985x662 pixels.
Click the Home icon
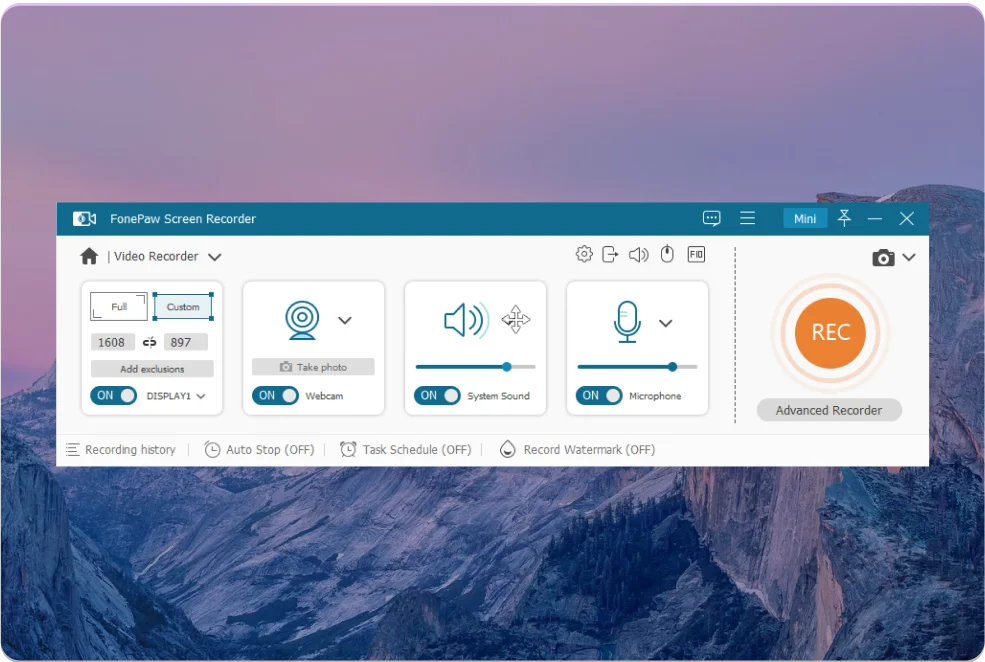[x=89, y=256]
